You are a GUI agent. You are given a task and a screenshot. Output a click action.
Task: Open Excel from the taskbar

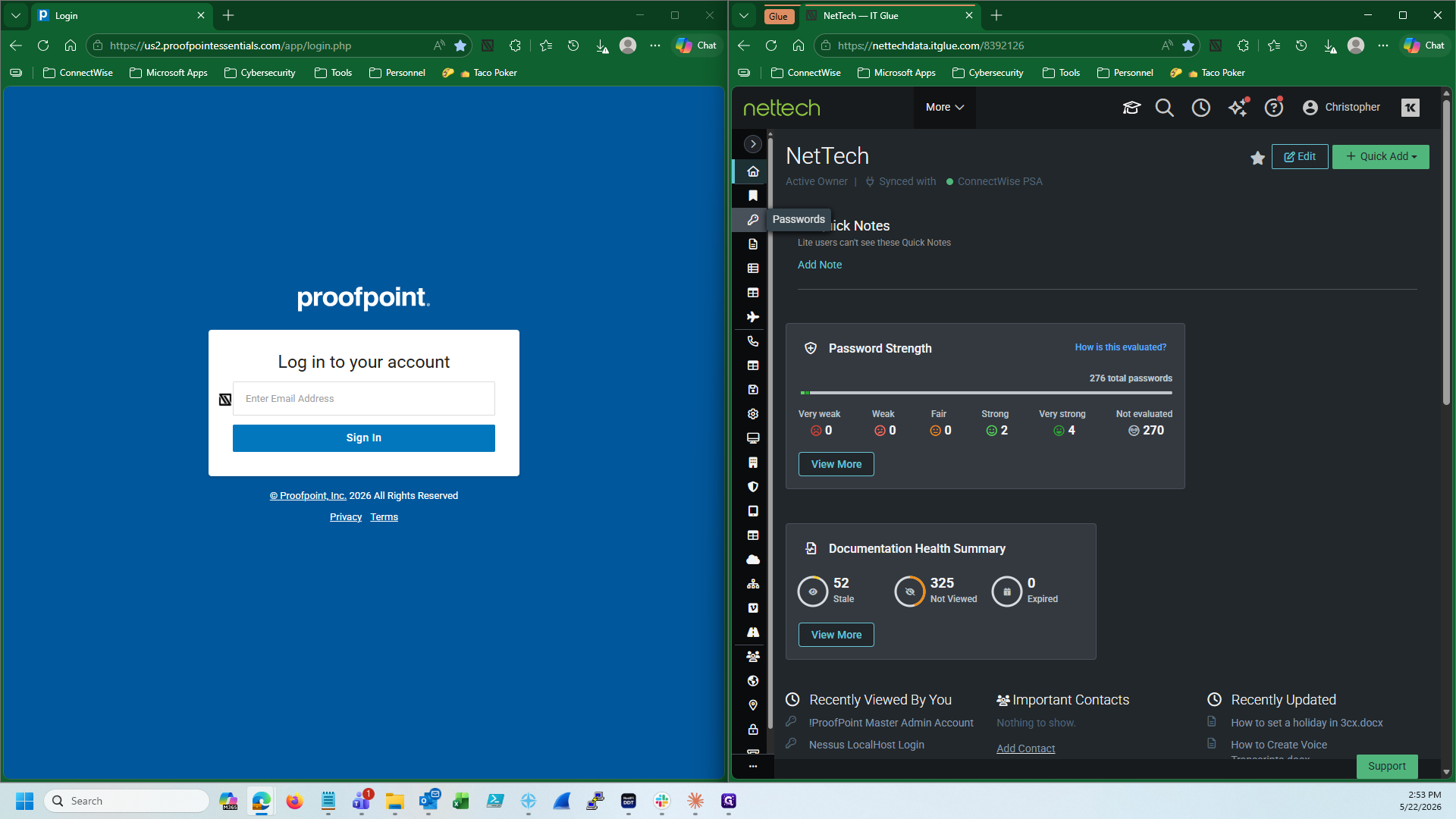(x=461, y=801)
